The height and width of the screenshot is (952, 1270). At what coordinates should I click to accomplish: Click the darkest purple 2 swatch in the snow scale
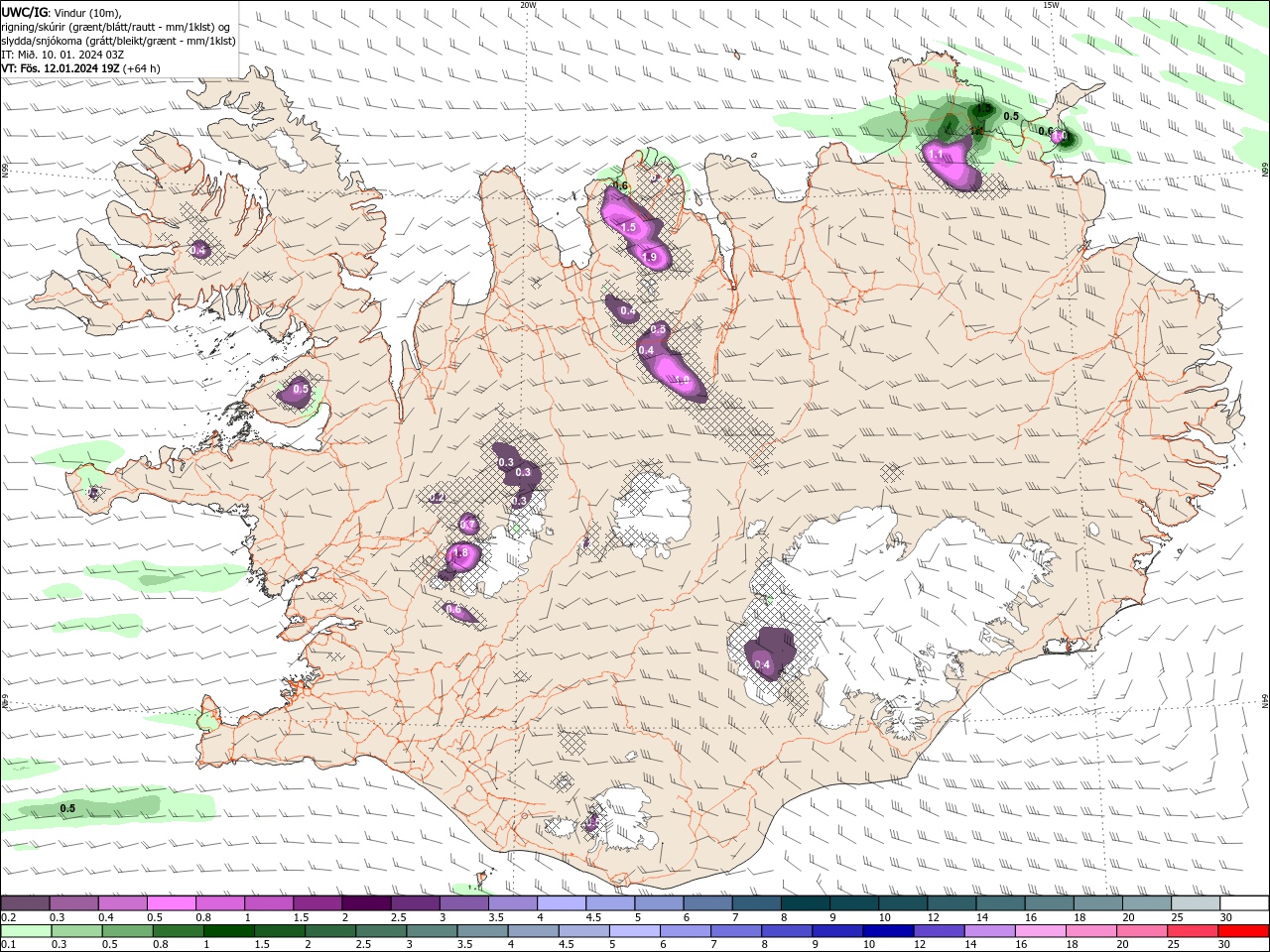pos(366,903)
